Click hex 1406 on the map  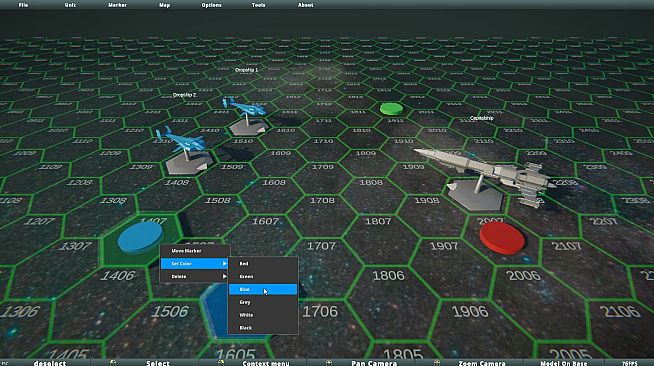click(x=118, y=276)
